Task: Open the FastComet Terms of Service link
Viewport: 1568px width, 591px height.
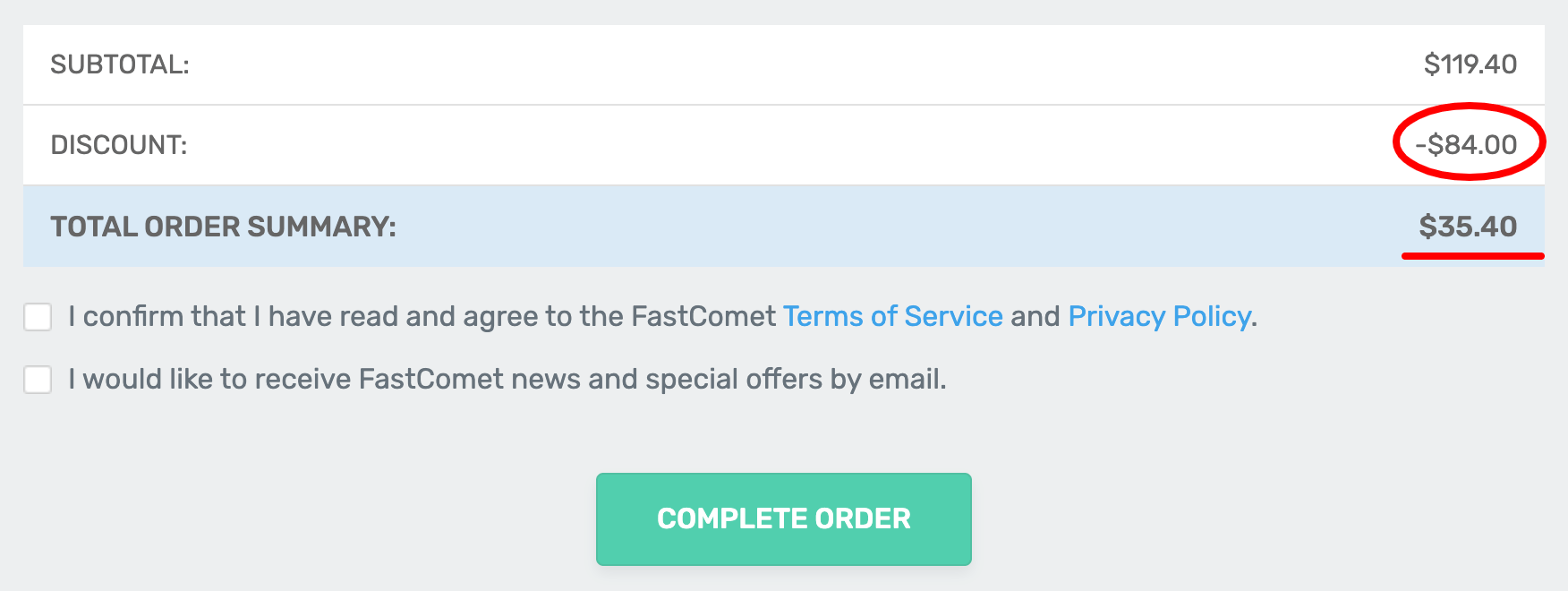Action: (x=891, y=316)
